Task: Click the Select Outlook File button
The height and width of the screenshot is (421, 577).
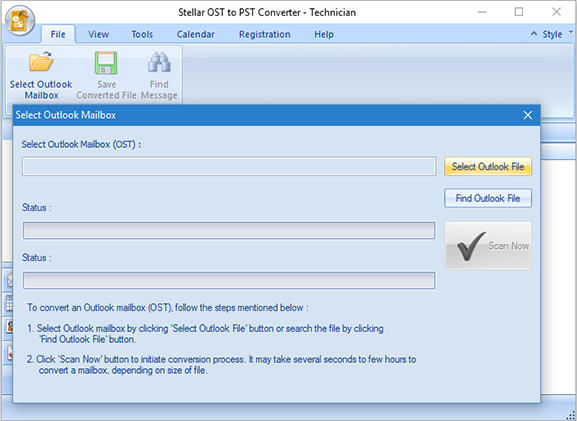Action: coord(488,167)
